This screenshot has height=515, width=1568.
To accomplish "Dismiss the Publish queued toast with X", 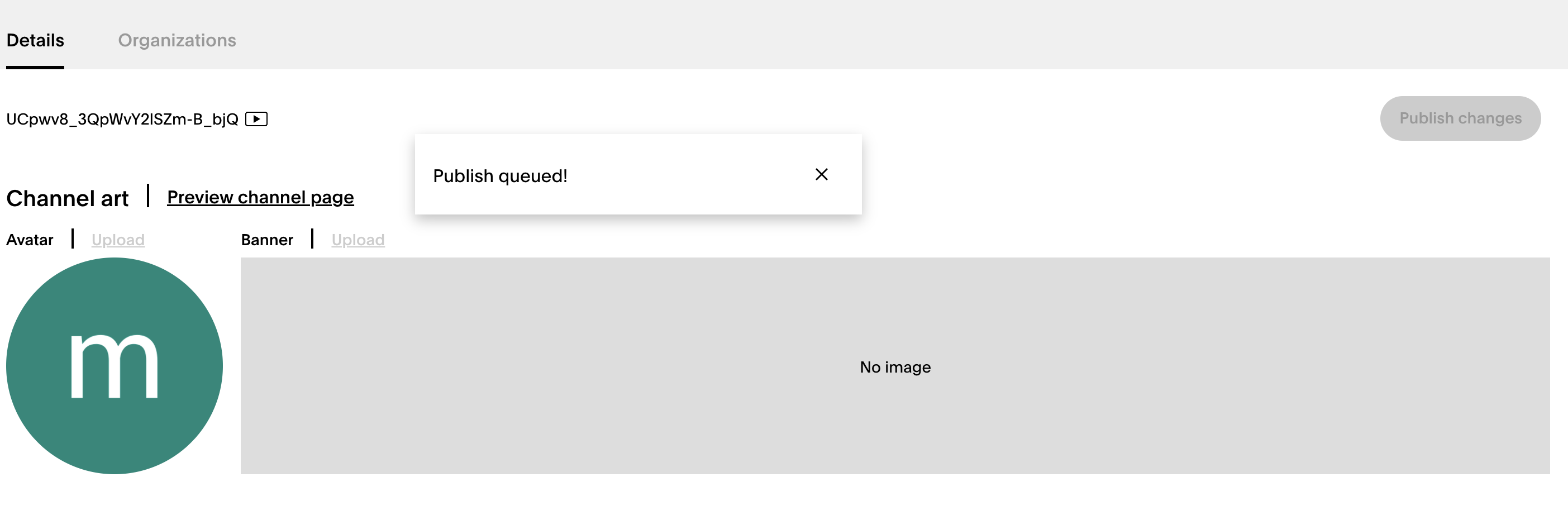I will pyautogui.click(x=821, y=175).
